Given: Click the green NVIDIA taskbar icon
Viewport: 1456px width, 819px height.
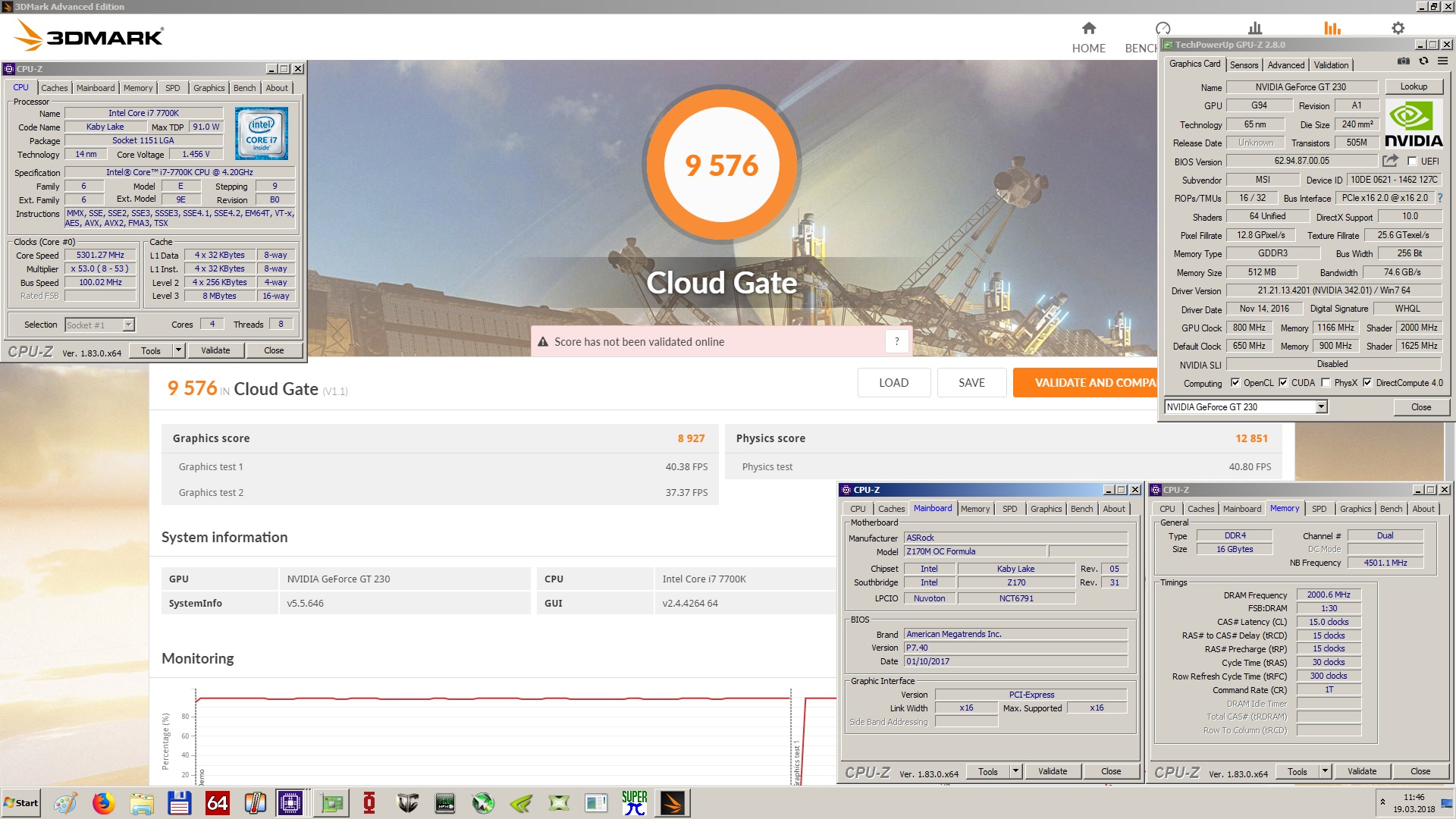Looking at the screenshot, I should 521,803.
